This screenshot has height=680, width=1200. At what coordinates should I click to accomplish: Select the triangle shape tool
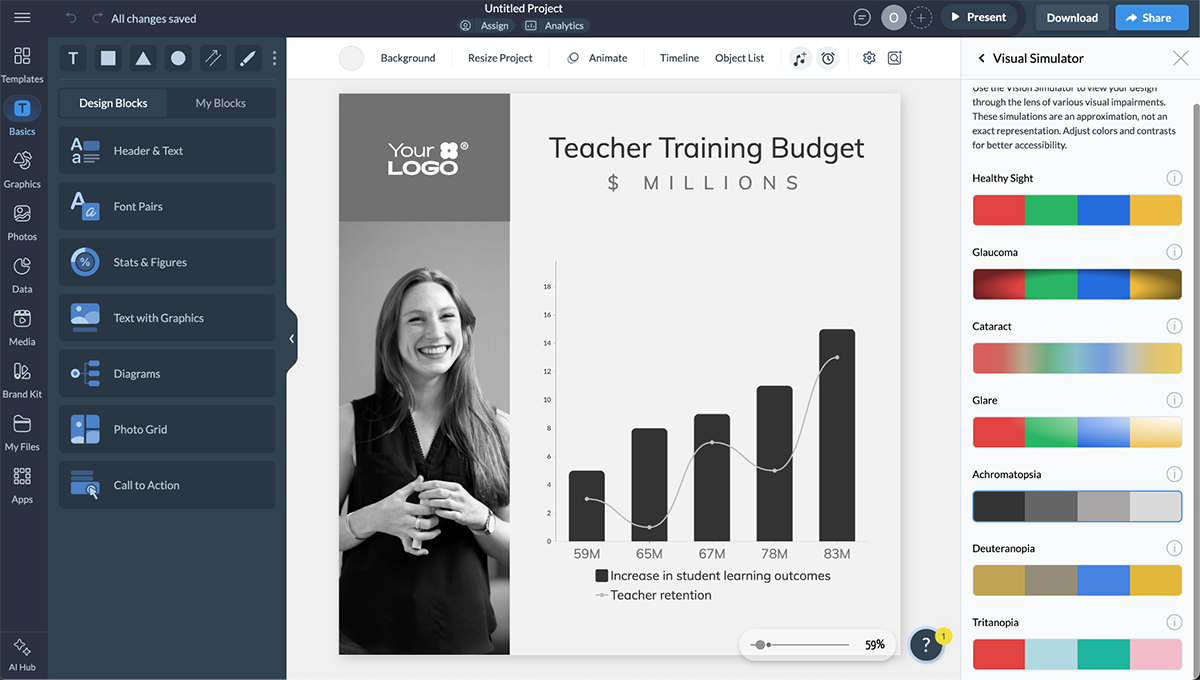[143, 58]
